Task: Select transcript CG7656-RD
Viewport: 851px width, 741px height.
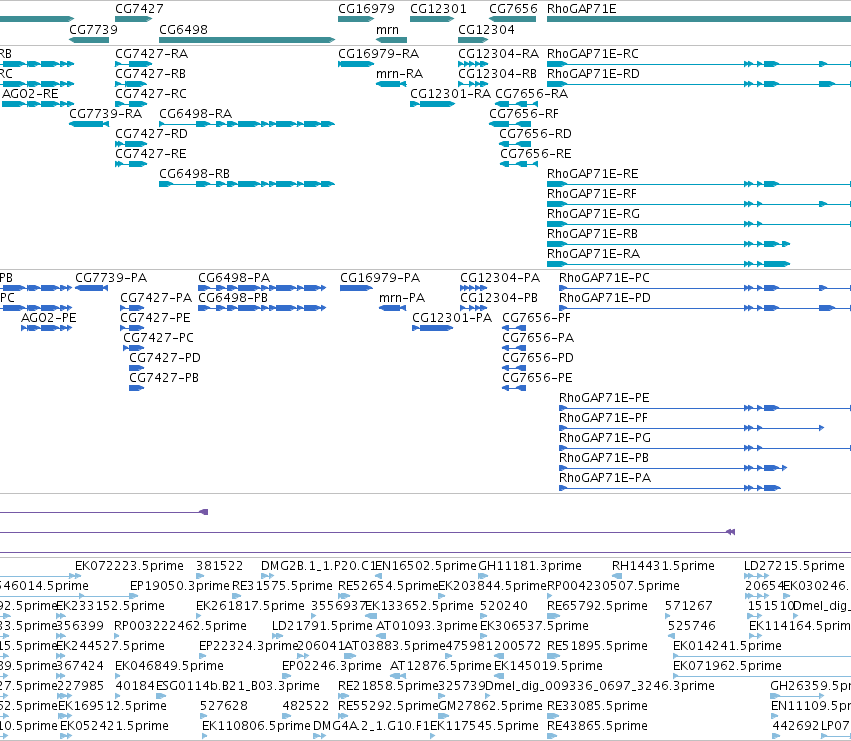Action: (535, 134)
